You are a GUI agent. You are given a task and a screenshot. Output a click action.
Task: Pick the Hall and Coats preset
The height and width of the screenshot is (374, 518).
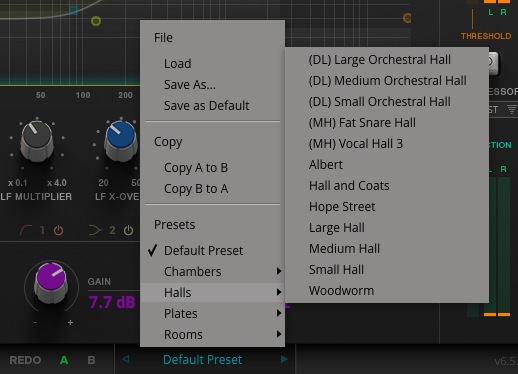coord(387,186)
